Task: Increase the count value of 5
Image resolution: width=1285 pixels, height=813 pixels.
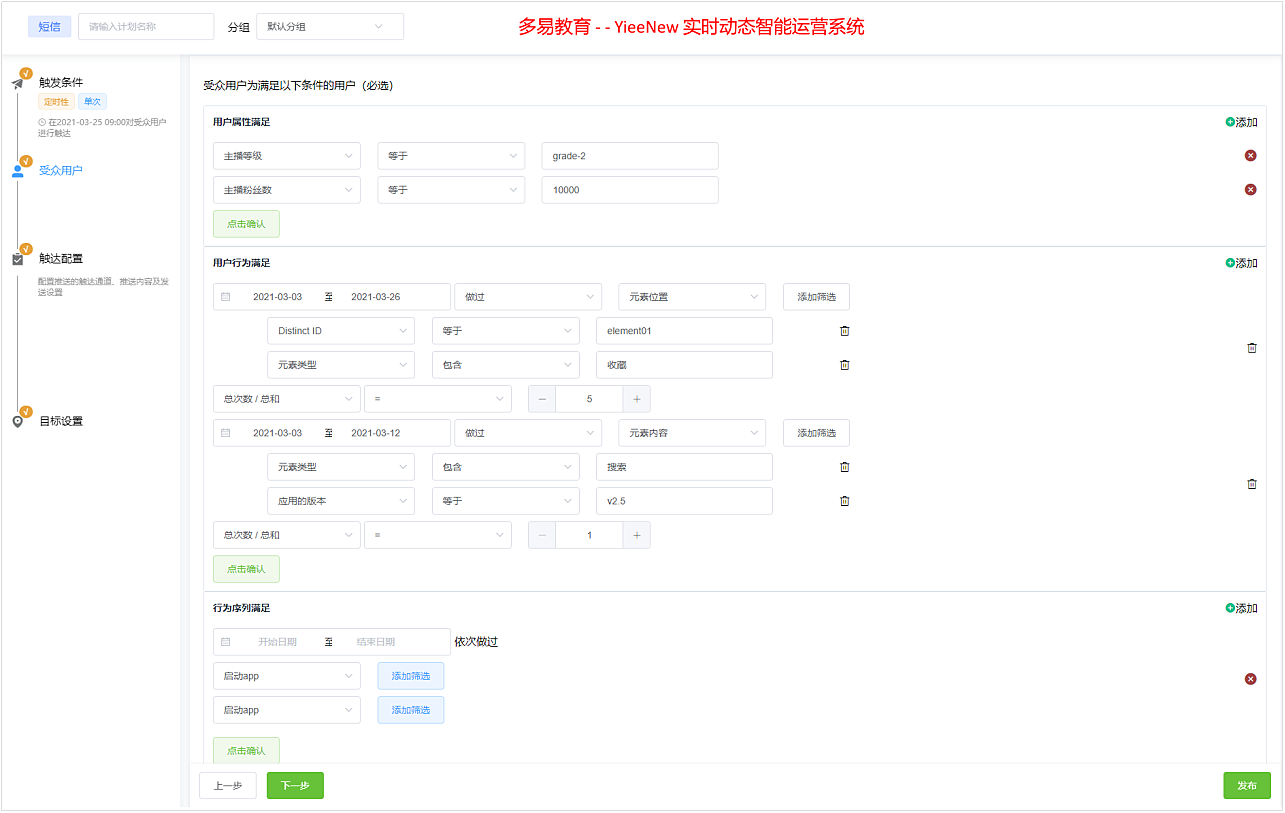Action: (x=636, y=399)
